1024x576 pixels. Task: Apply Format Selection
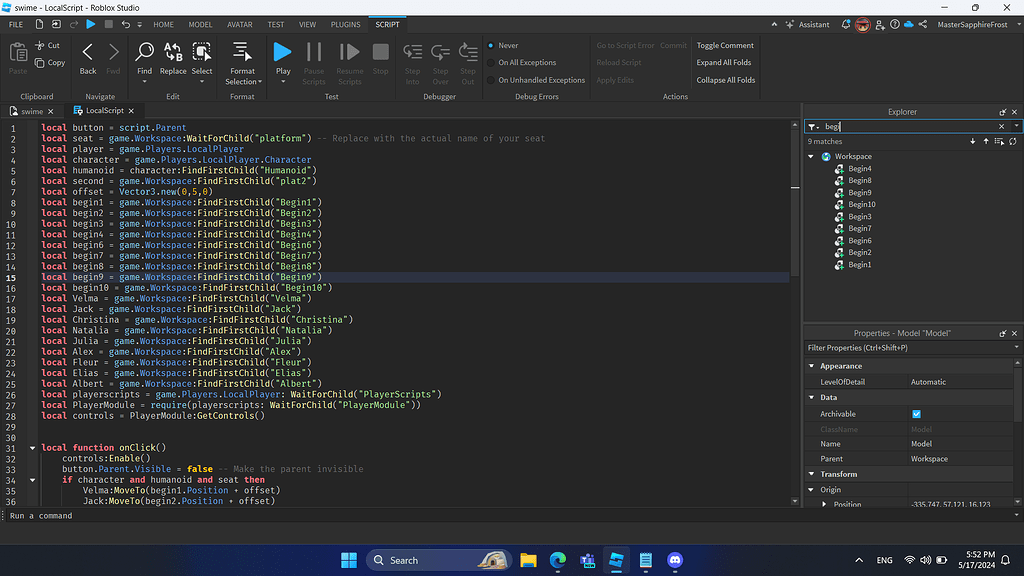(x=242, y=63)
